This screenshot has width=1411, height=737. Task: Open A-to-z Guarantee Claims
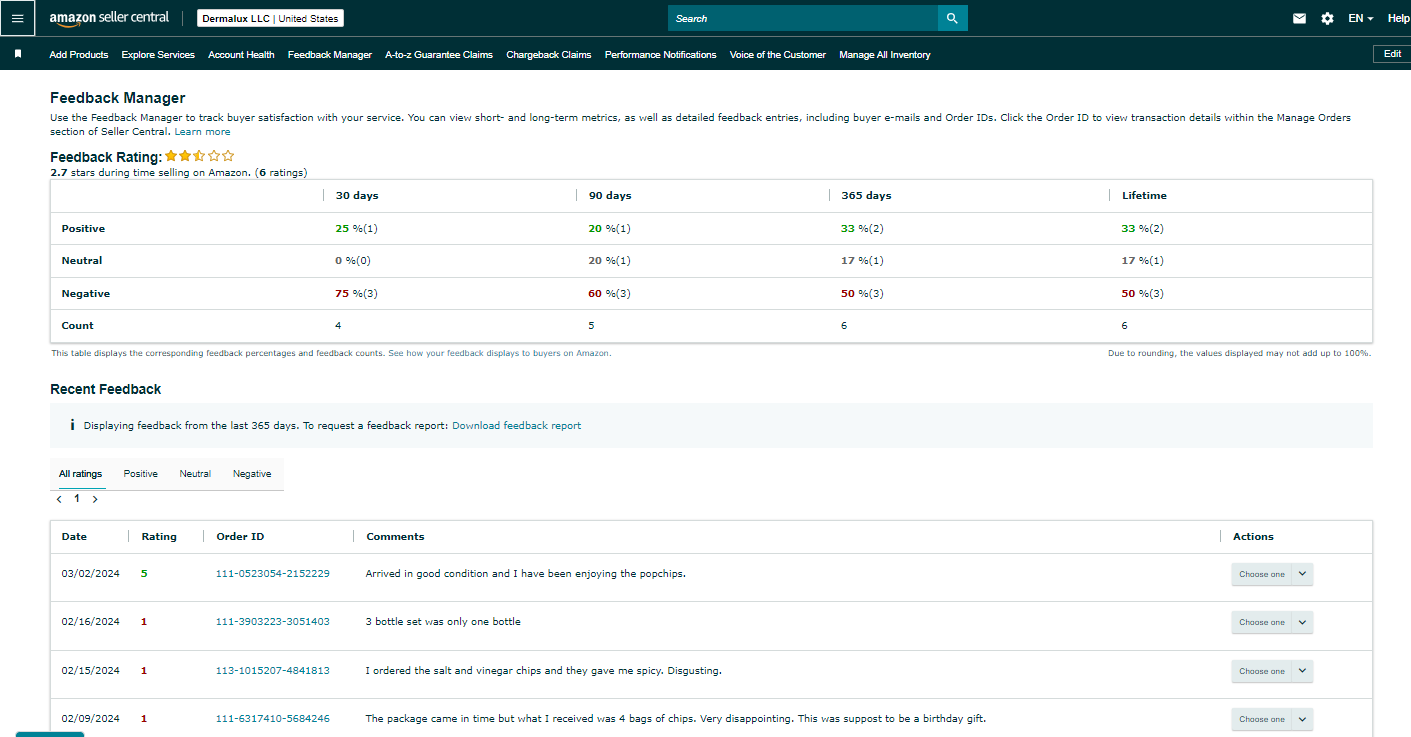pos(439,55)
